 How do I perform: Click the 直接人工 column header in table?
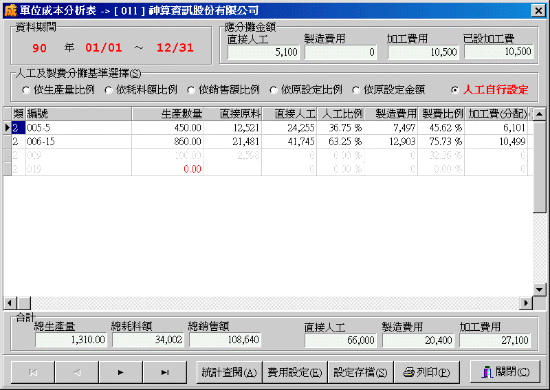click(x=289, y=114)
